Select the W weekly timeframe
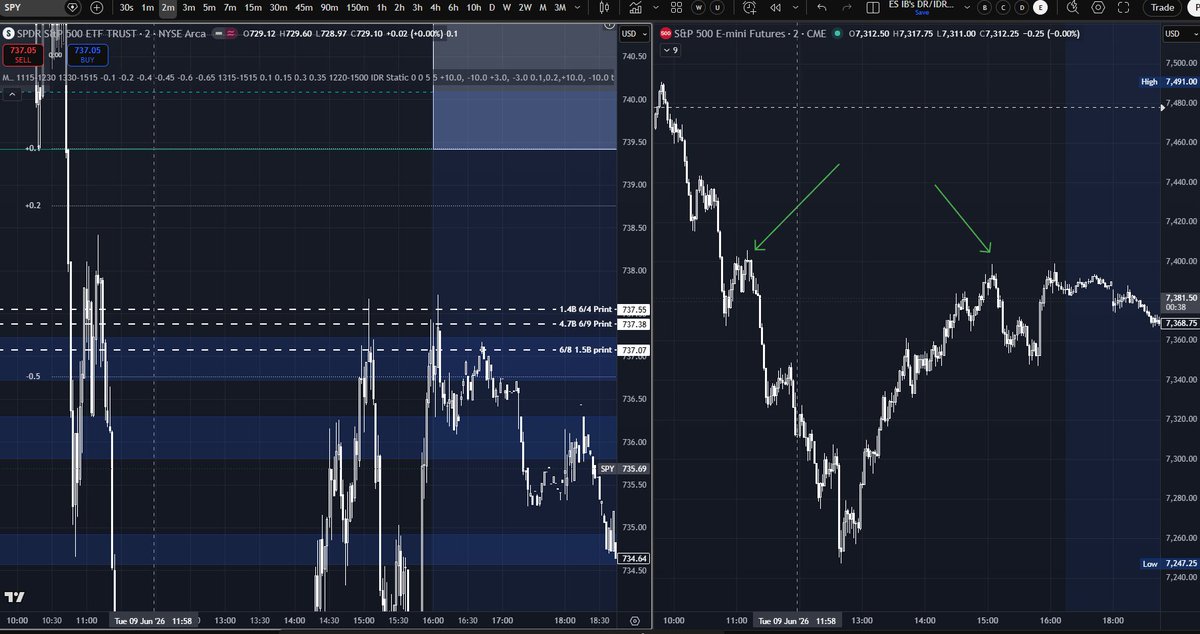Image resolution: width=1200 pixels, height=634 pixels. (x=507, y=7)
